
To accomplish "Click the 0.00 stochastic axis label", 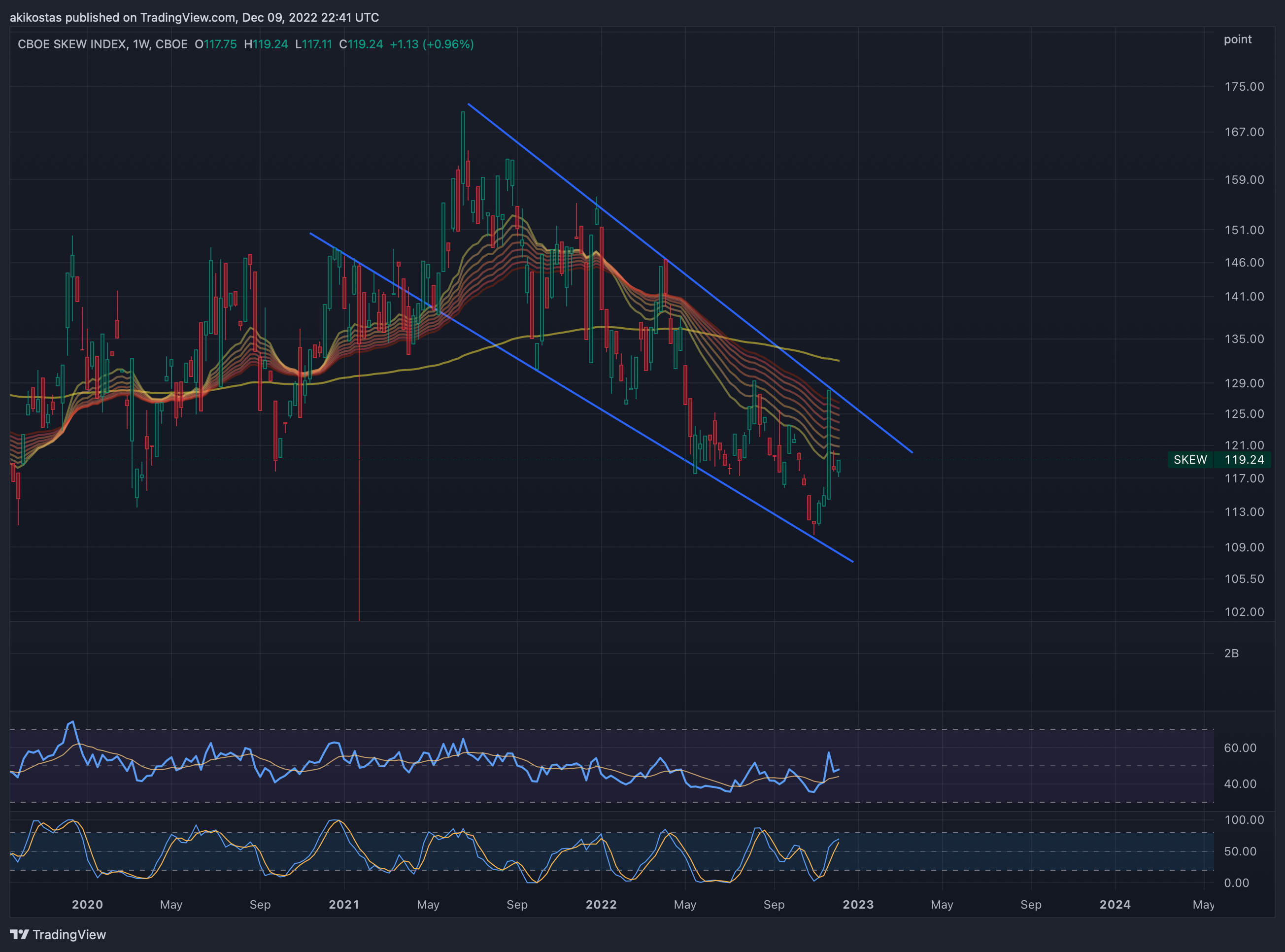I will 1237,883.
